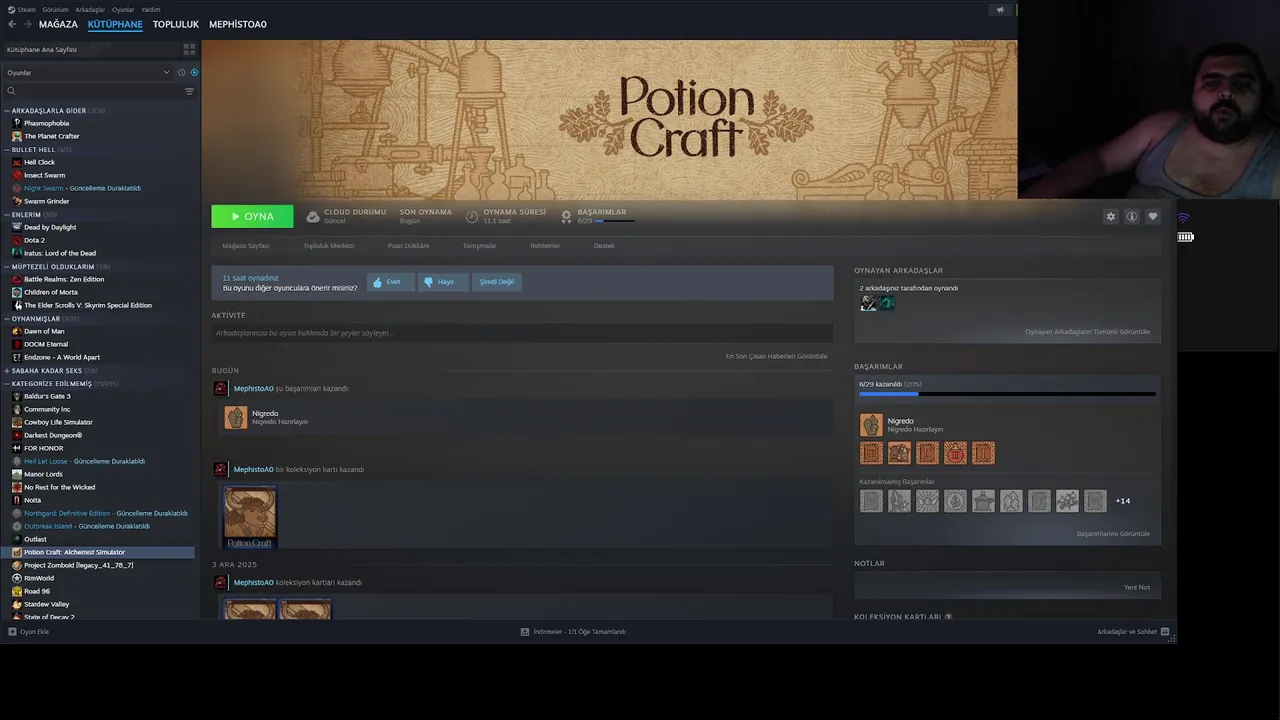Open the Steam menu
This screenshot has height=720, width=1280.
22,10
